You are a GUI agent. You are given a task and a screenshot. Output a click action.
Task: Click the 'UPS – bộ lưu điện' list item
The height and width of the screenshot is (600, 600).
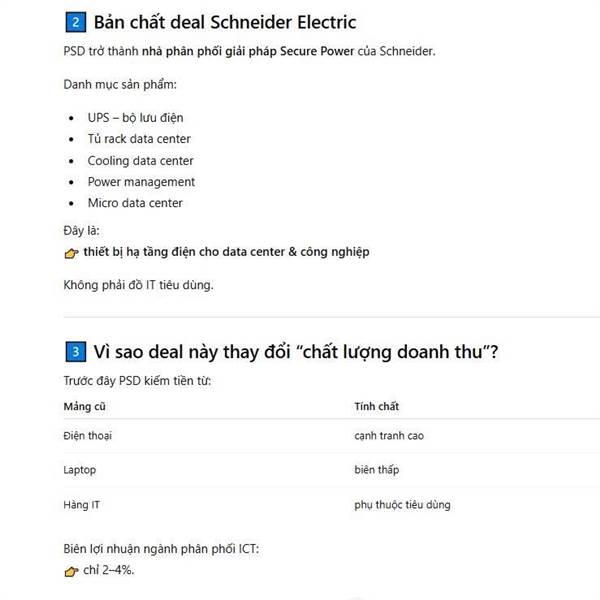(x=135, y=117)
